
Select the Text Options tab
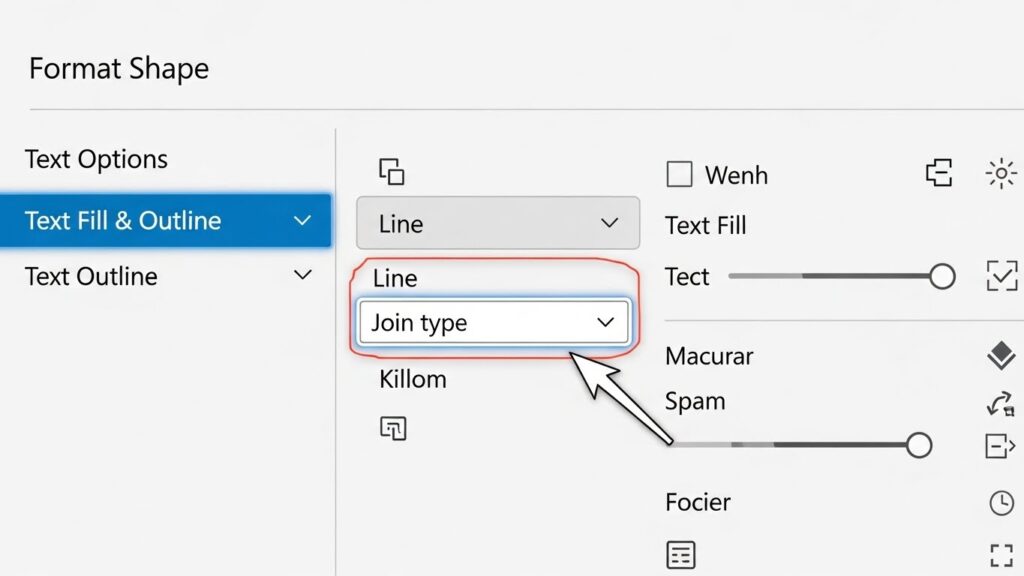pyautogui.click(x=96, y=159)
